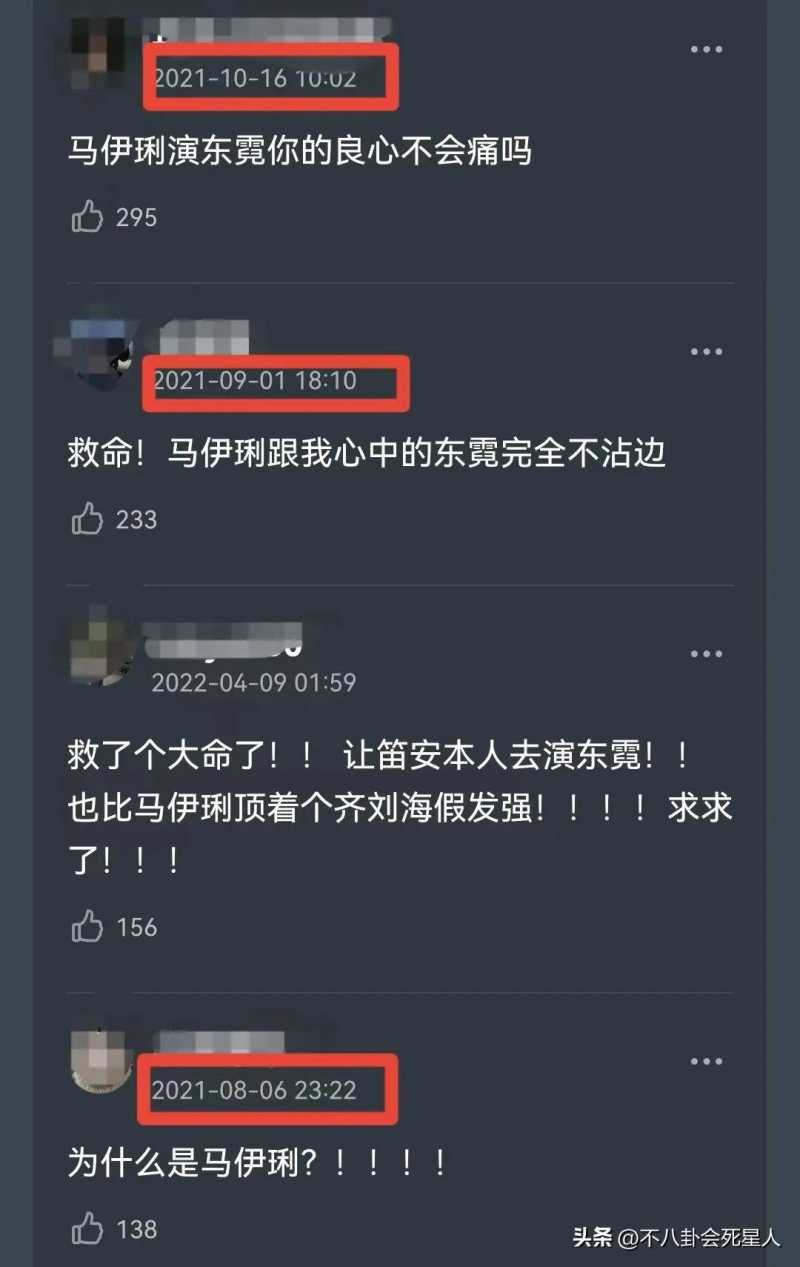
Task: Click the 头条 @不八卦会死星人 watermark
Action: tap(676, 1238)
